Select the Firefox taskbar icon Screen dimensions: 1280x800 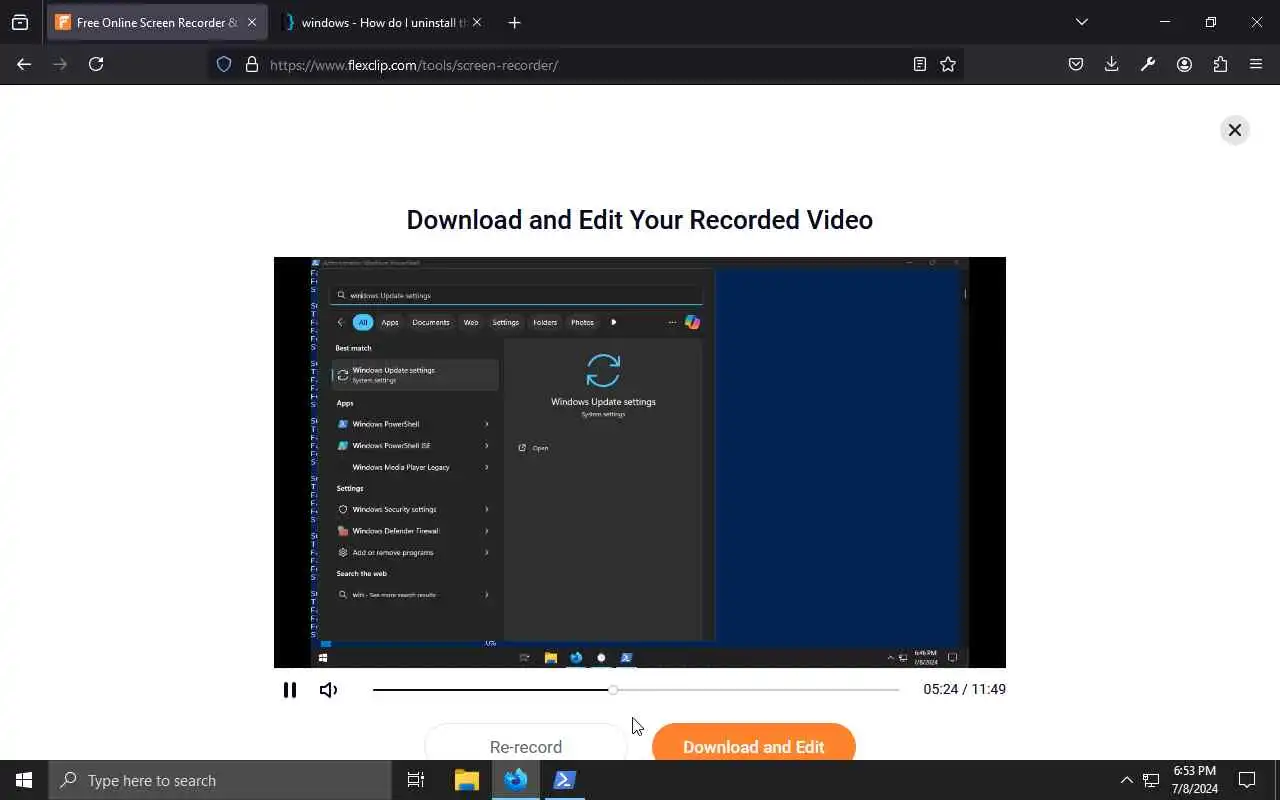click(x=516, y=780)
